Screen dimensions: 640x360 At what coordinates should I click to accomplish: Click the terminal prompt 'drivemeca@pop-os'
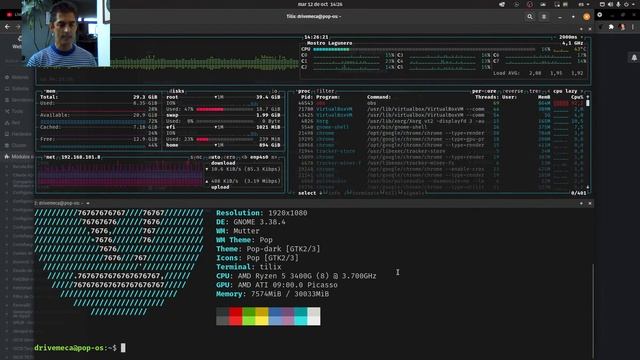69,348
